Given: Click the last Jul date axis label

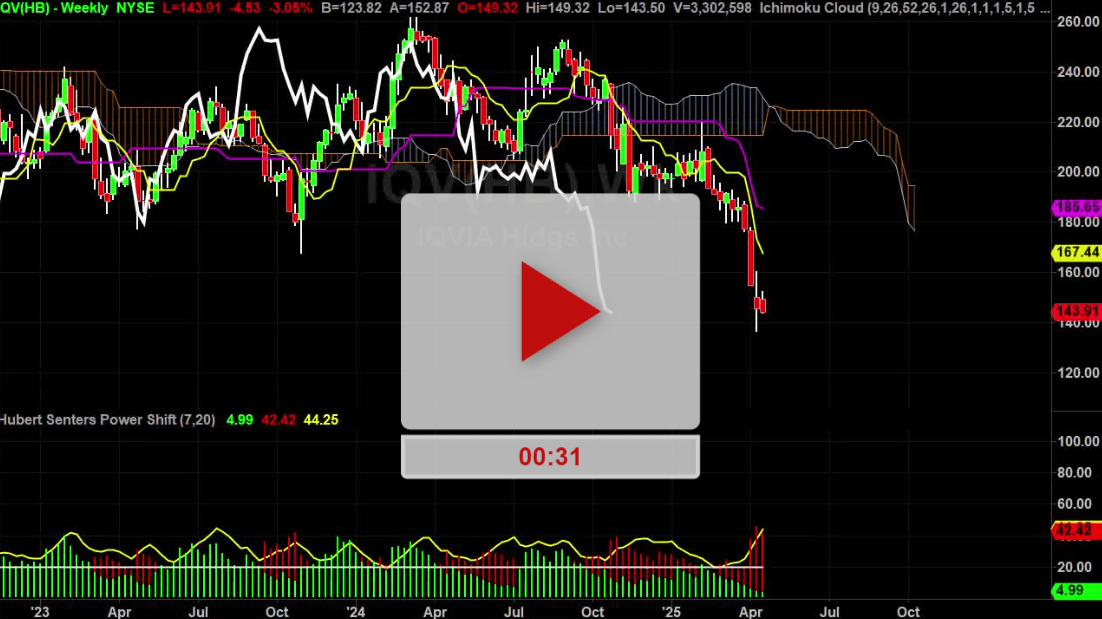Looking at the screenshot, I should (x=829, y=612).
